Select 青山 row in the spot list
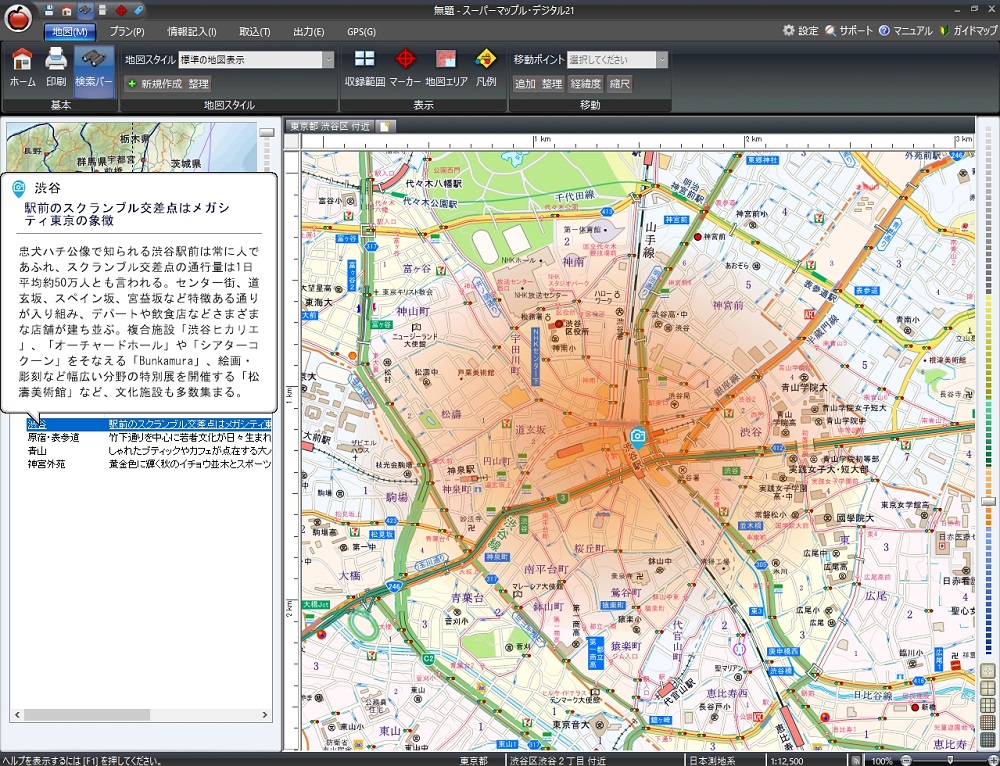The width and height of the screenshot is (1000, 766). tap(149, 451)
